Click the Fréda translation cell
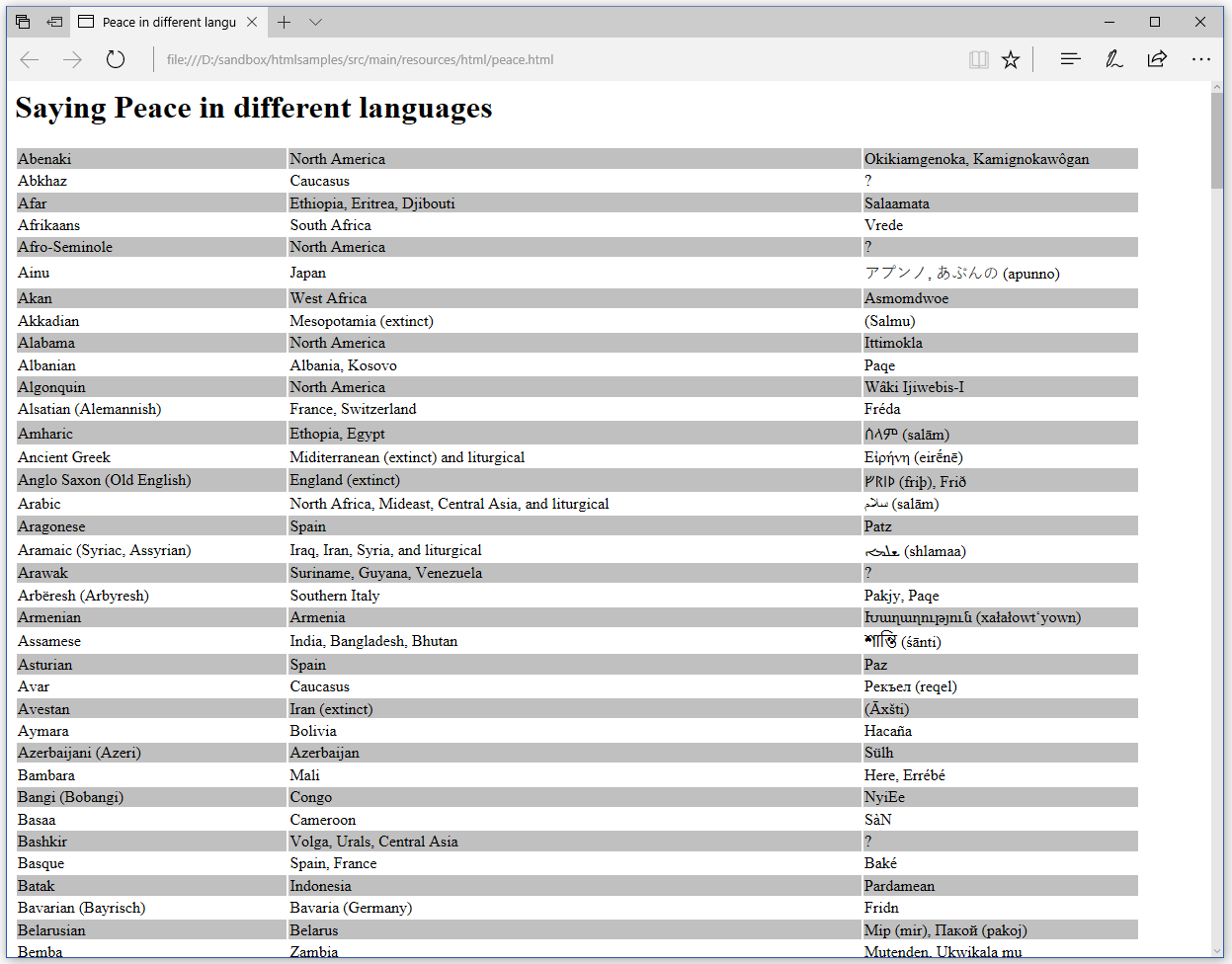Screen dimensions: 1232x964 [1001, 409]
